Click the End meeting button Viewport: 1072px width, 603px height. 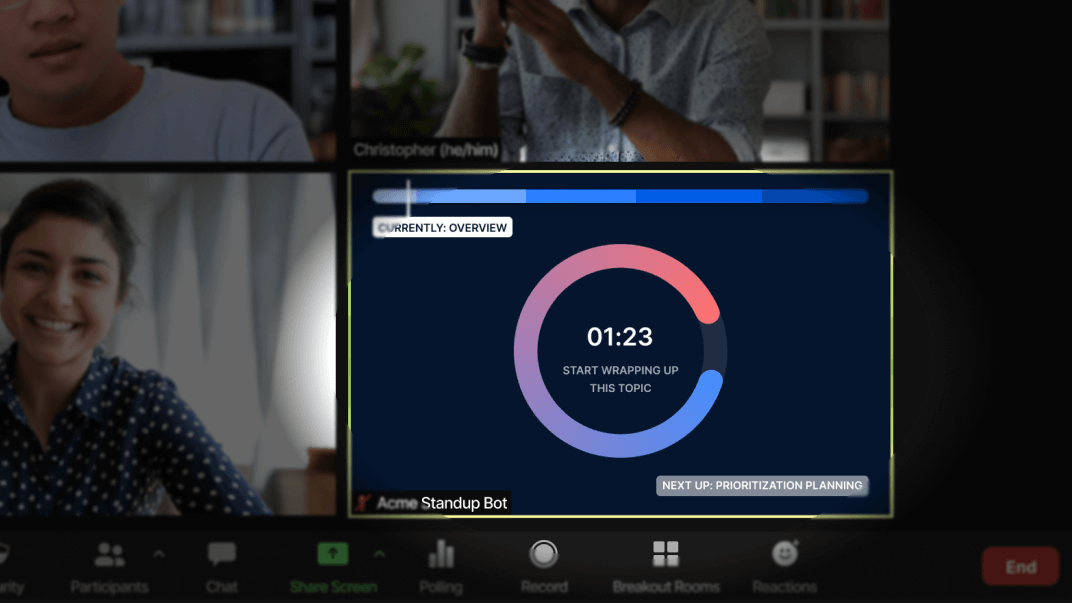coord(1020,566)
